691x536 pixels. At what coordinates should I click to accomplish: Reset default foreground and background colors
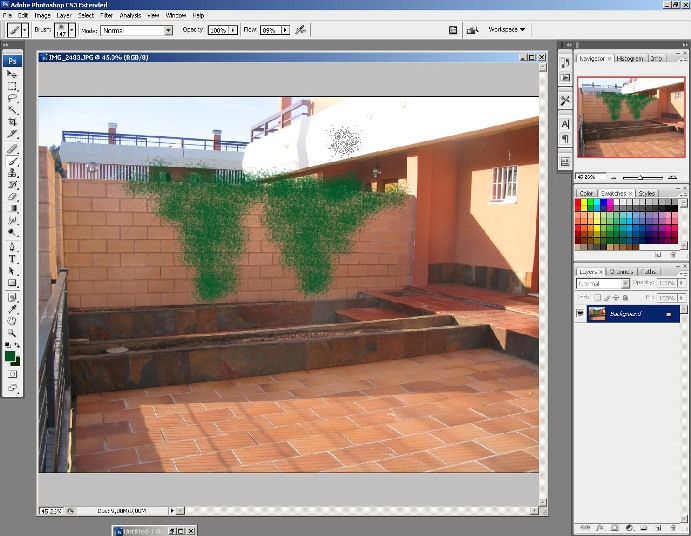point(7,345)
